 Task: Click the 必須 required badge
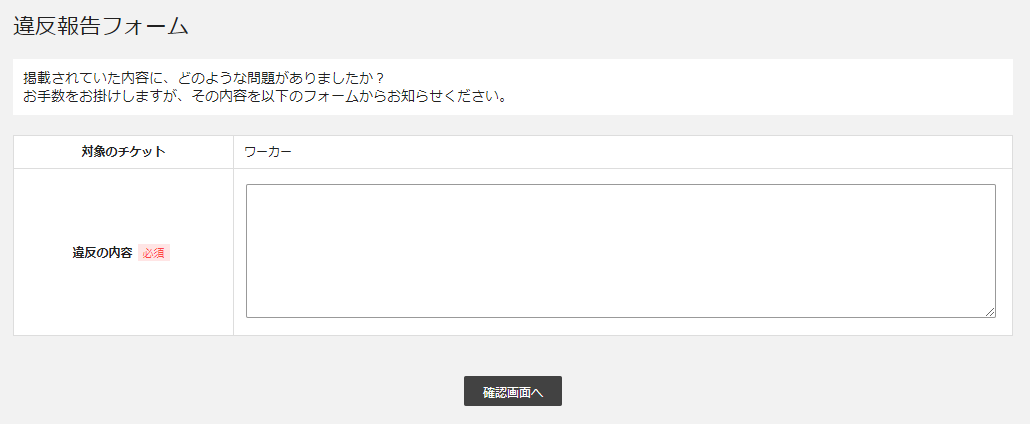pos(154,253)
